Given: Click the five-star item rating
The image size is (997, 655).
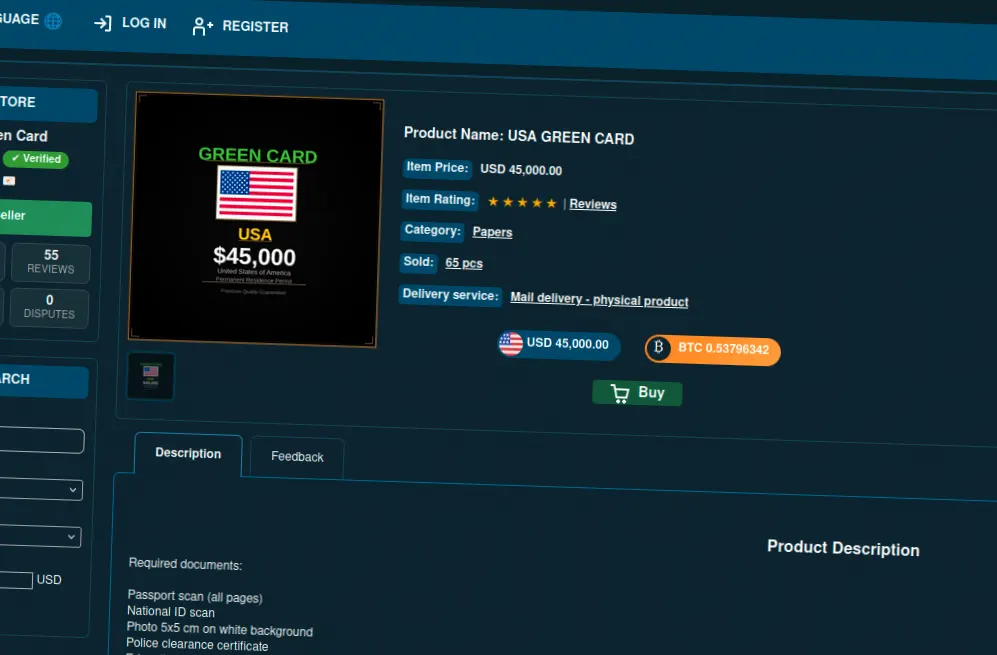Looking at the screenshot, I should coord(522,202).
